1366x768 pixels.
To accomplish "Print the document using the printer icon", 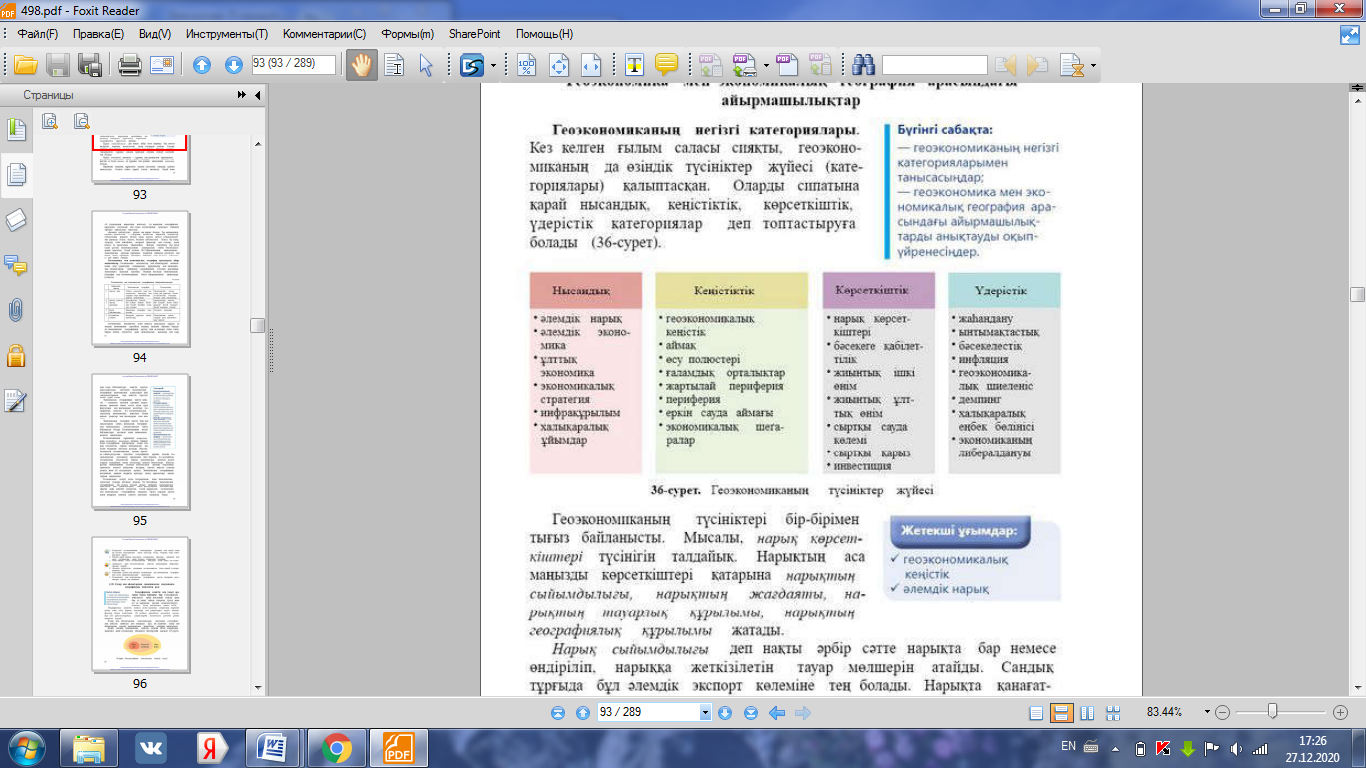I will click(129, 66).
